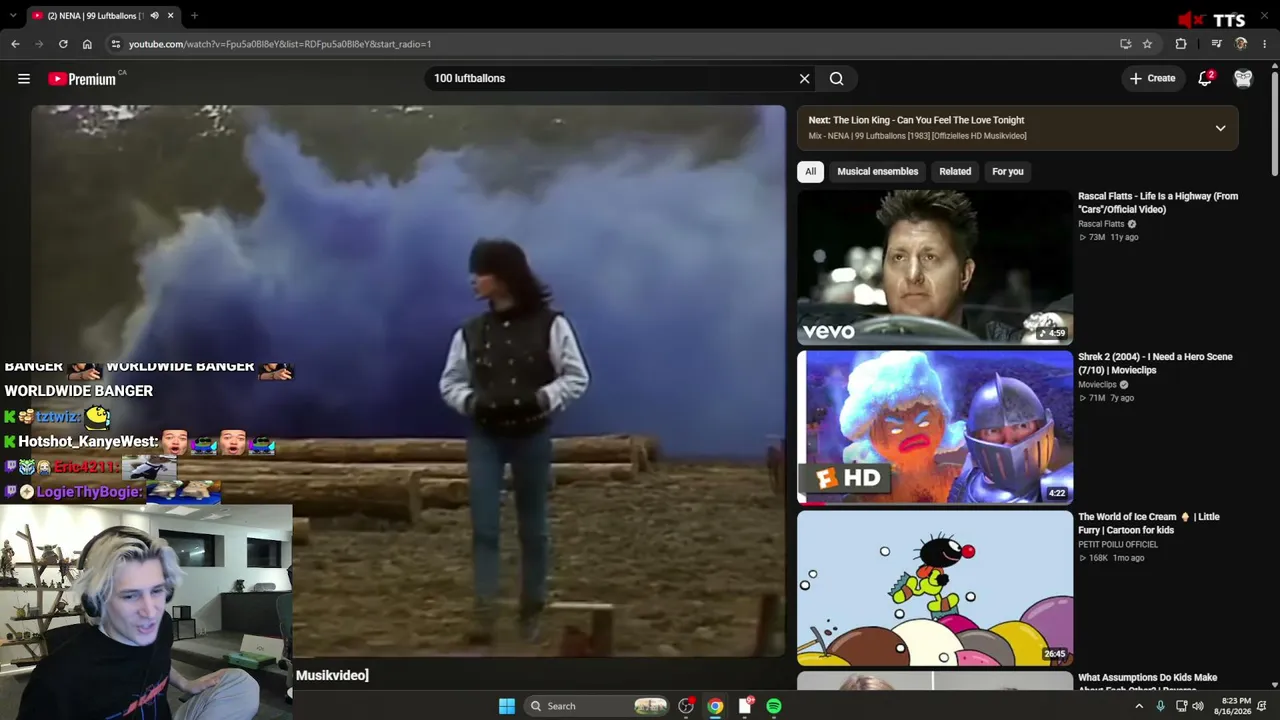Go to YouTube Premium home logo

[x=82, y=79]
